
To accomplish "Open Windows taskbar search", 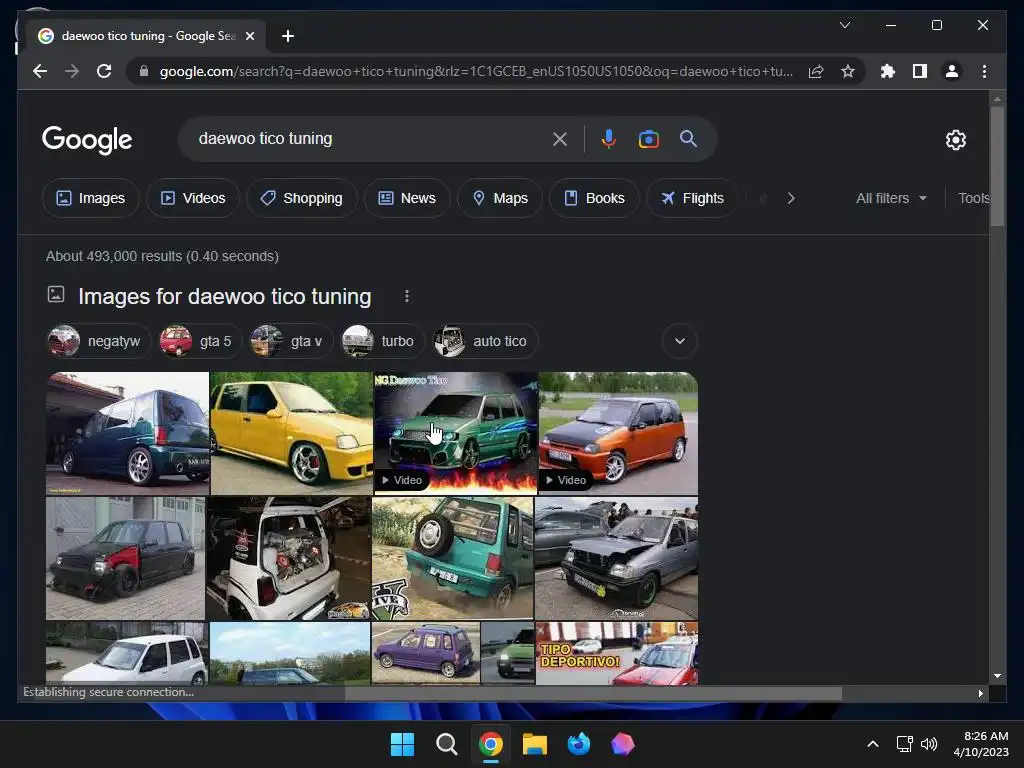I will 447,744.
